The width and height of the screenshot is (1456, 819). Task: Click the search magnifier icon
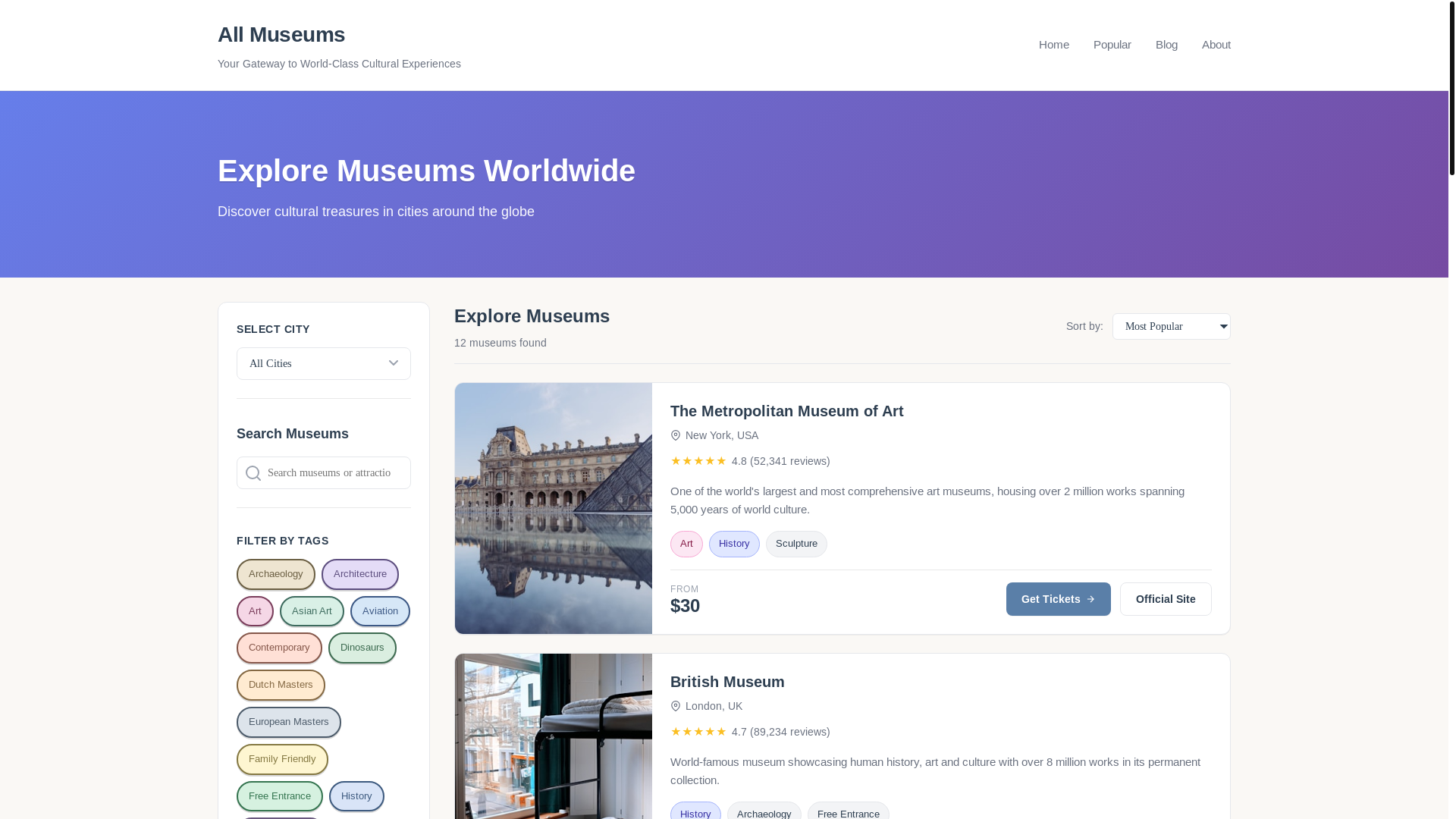point(253,473)
